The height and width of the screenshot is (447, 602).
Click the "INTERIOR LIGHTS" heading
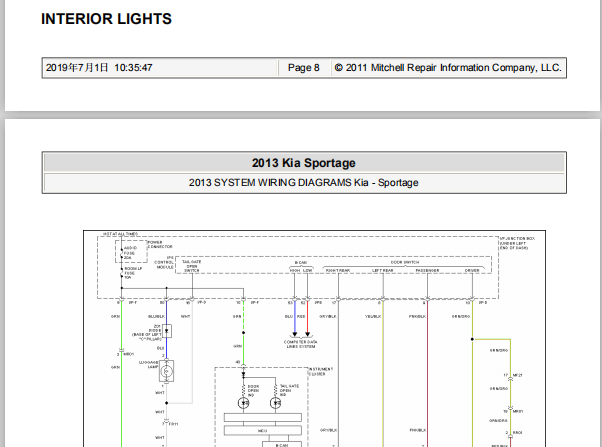click(x=106, y=19)
